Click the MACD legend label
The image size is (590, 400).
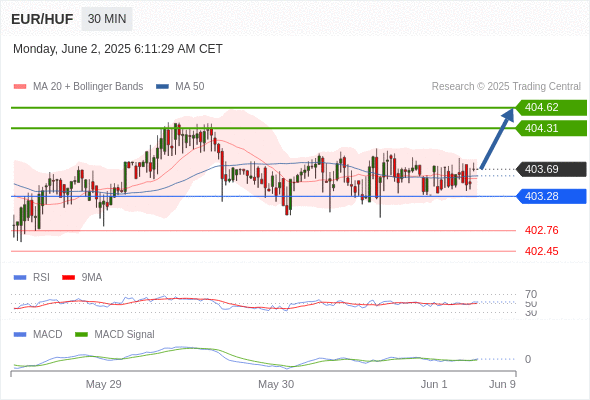click(x=48, y=334)
